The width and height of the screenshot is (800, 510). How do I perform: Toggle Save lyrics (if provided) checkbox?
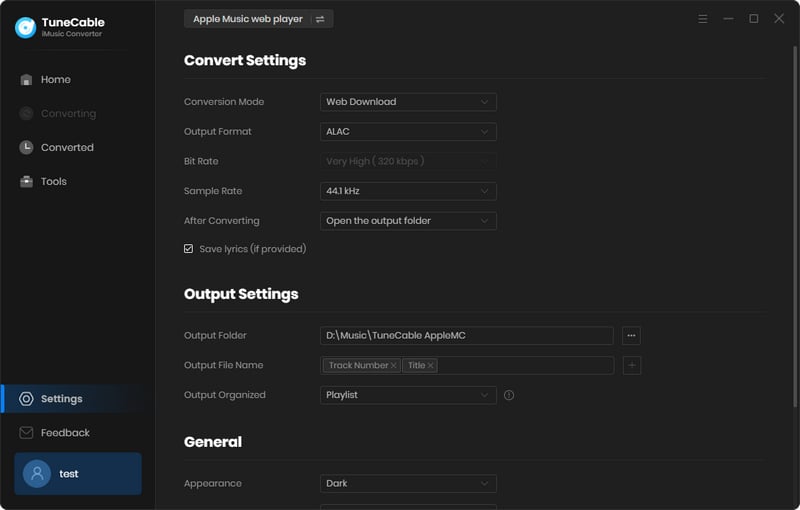click(x=188, y=249)
